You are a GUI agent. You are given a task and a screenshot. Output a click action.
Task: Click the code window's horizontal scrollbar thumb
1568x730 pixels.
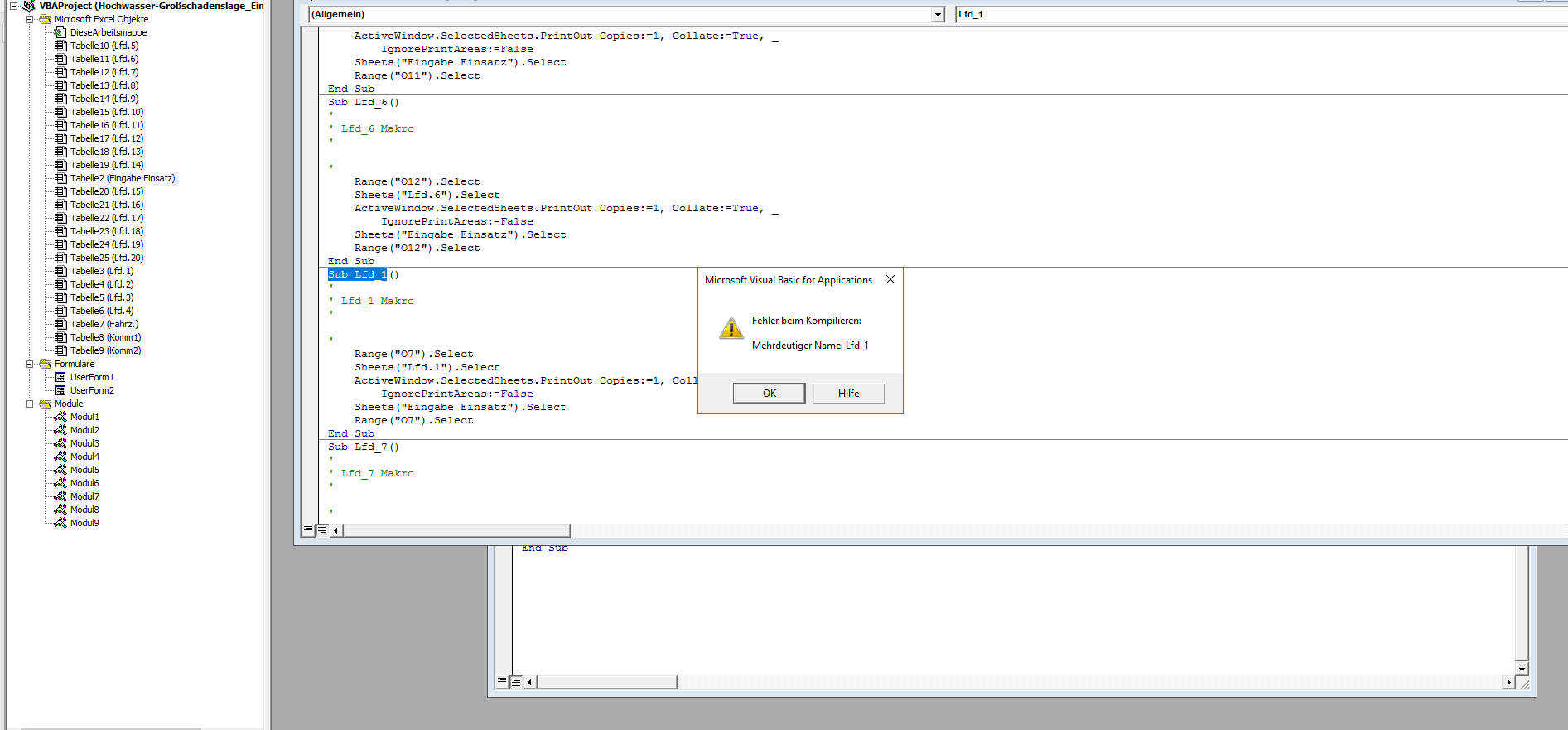tap(456, 530)
